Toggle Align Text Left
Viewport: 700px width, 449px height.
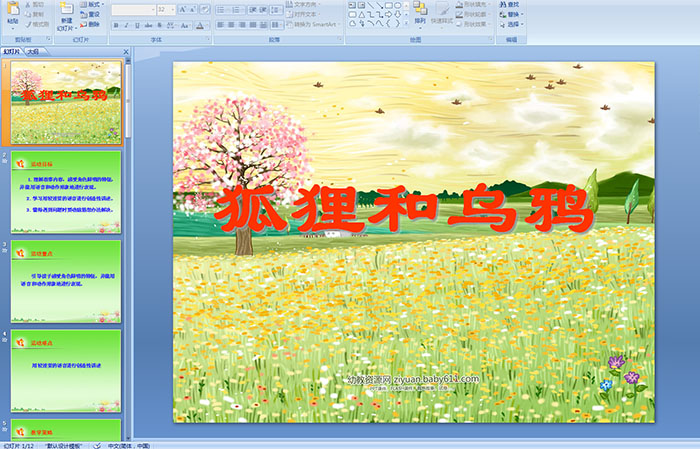220,25
